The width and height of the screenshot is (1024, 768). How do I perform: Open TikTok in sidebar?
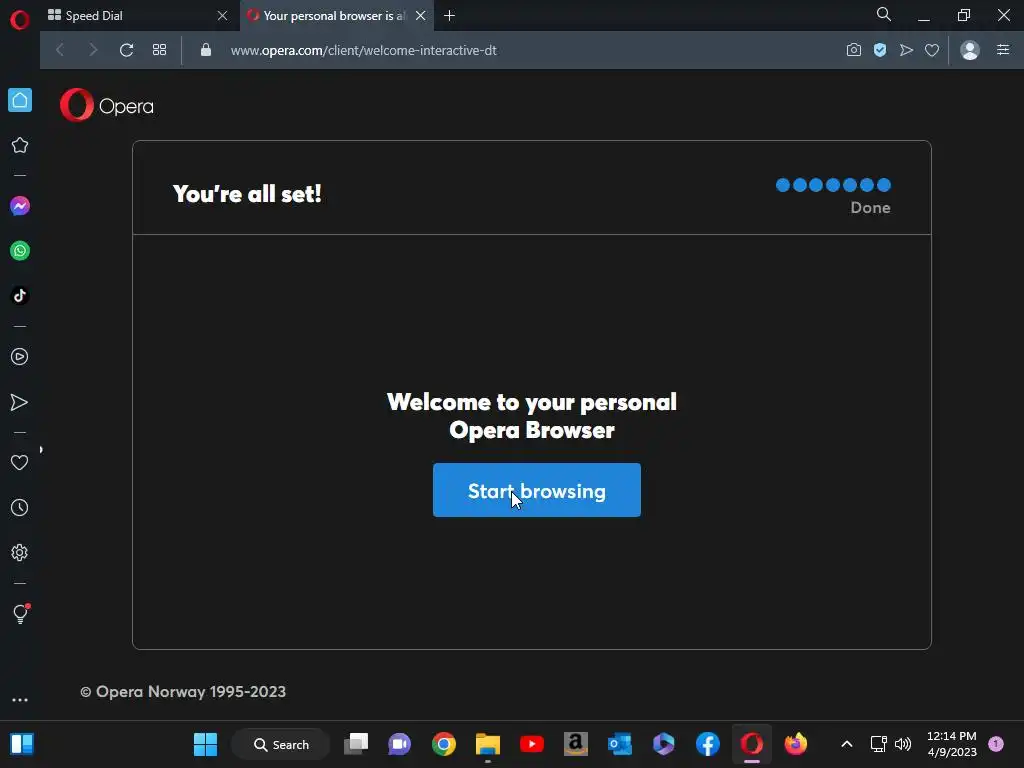pyautogui.click(x=20, y=296)
